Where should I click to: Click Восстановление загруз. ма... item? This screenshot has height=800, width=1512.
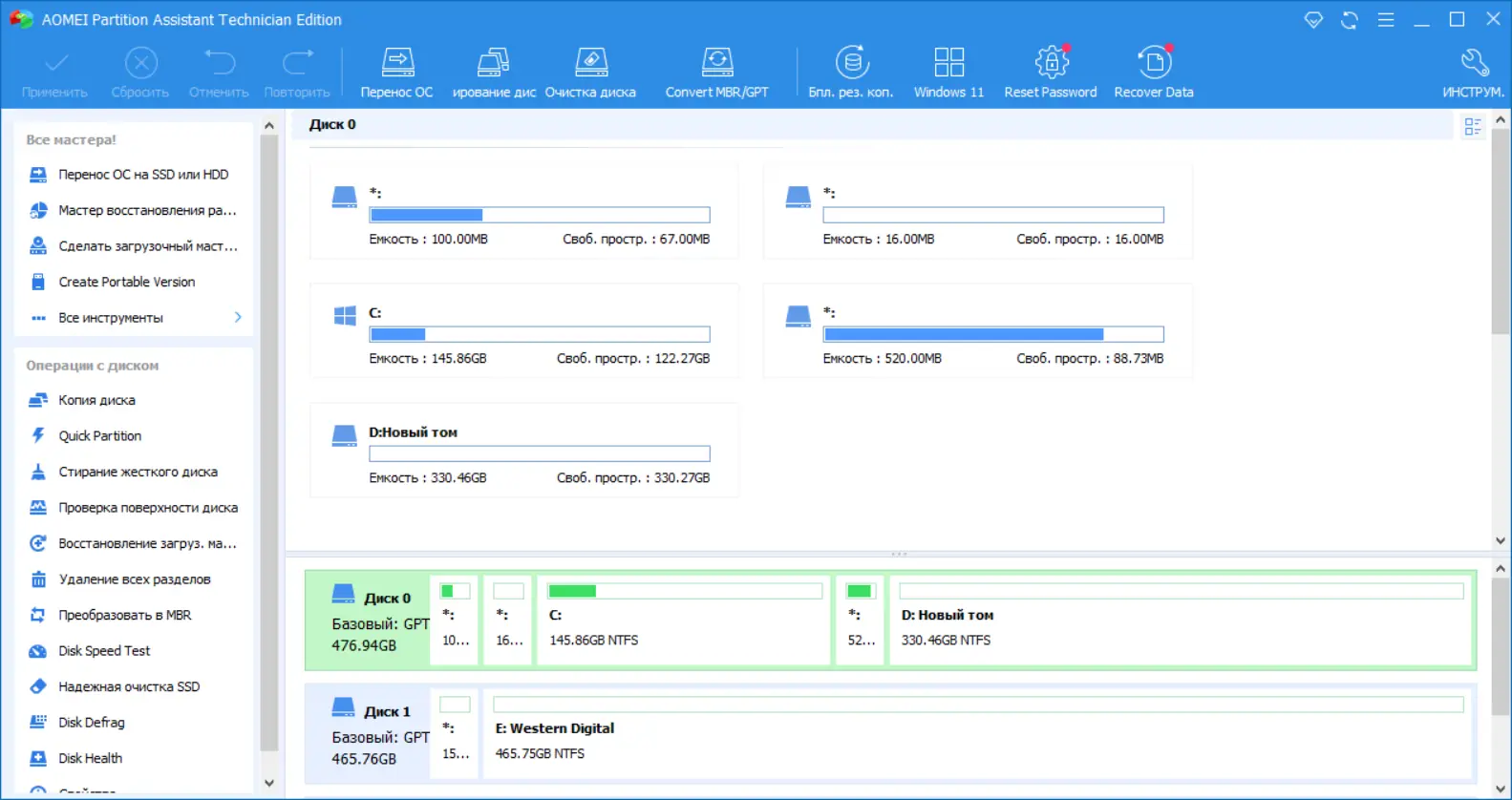coord(134,543)
